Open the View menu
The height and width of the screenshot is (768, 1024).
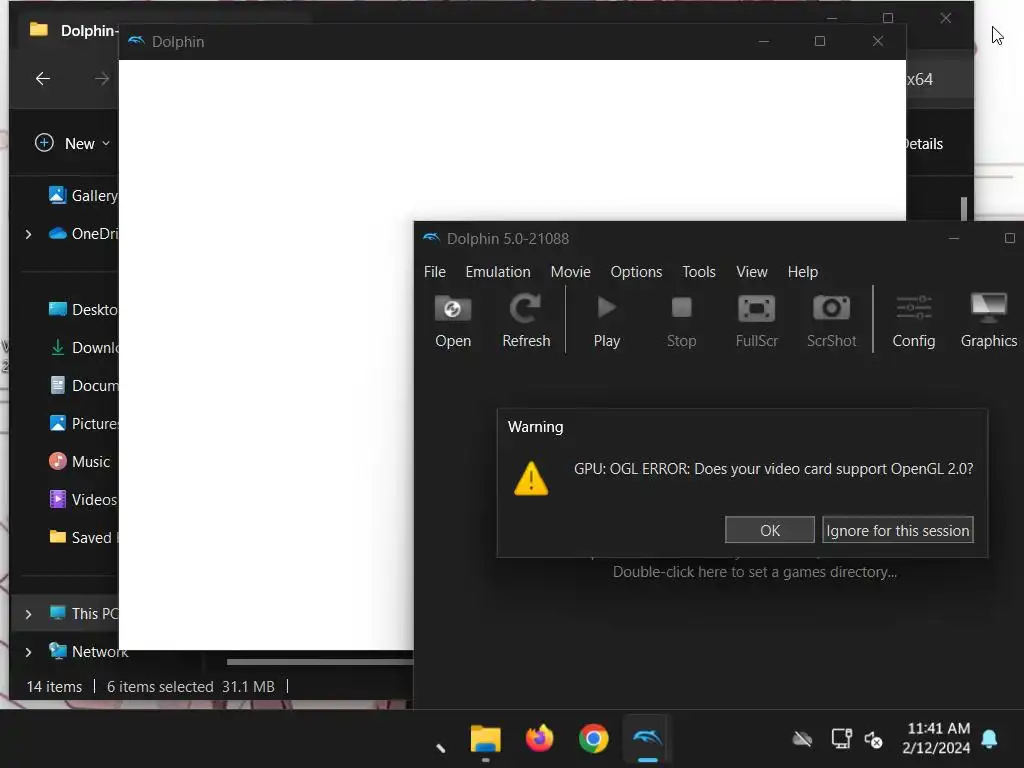[752, 272]
